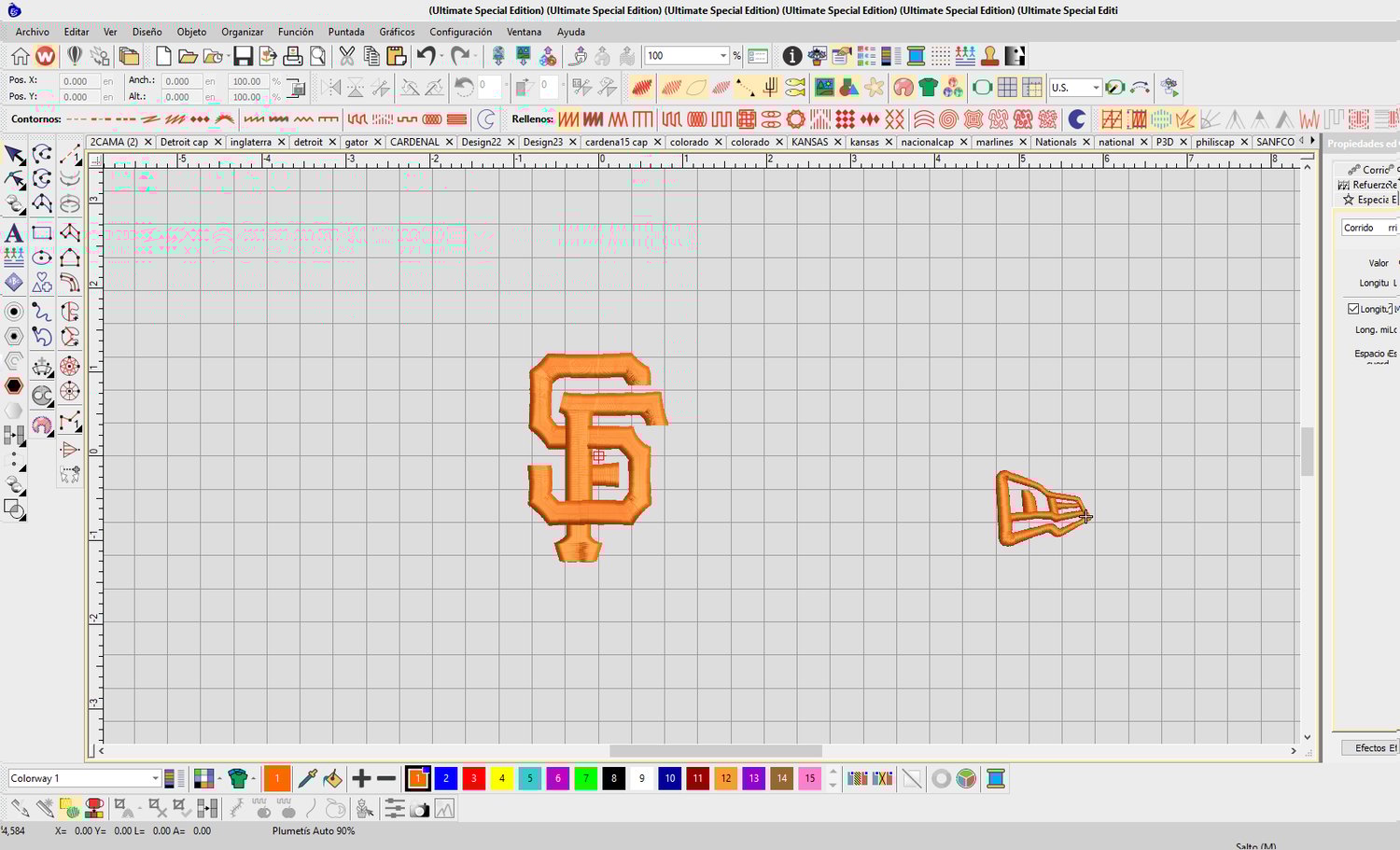
Task: Remove a color with the minus icon
Action: (386, 778)
